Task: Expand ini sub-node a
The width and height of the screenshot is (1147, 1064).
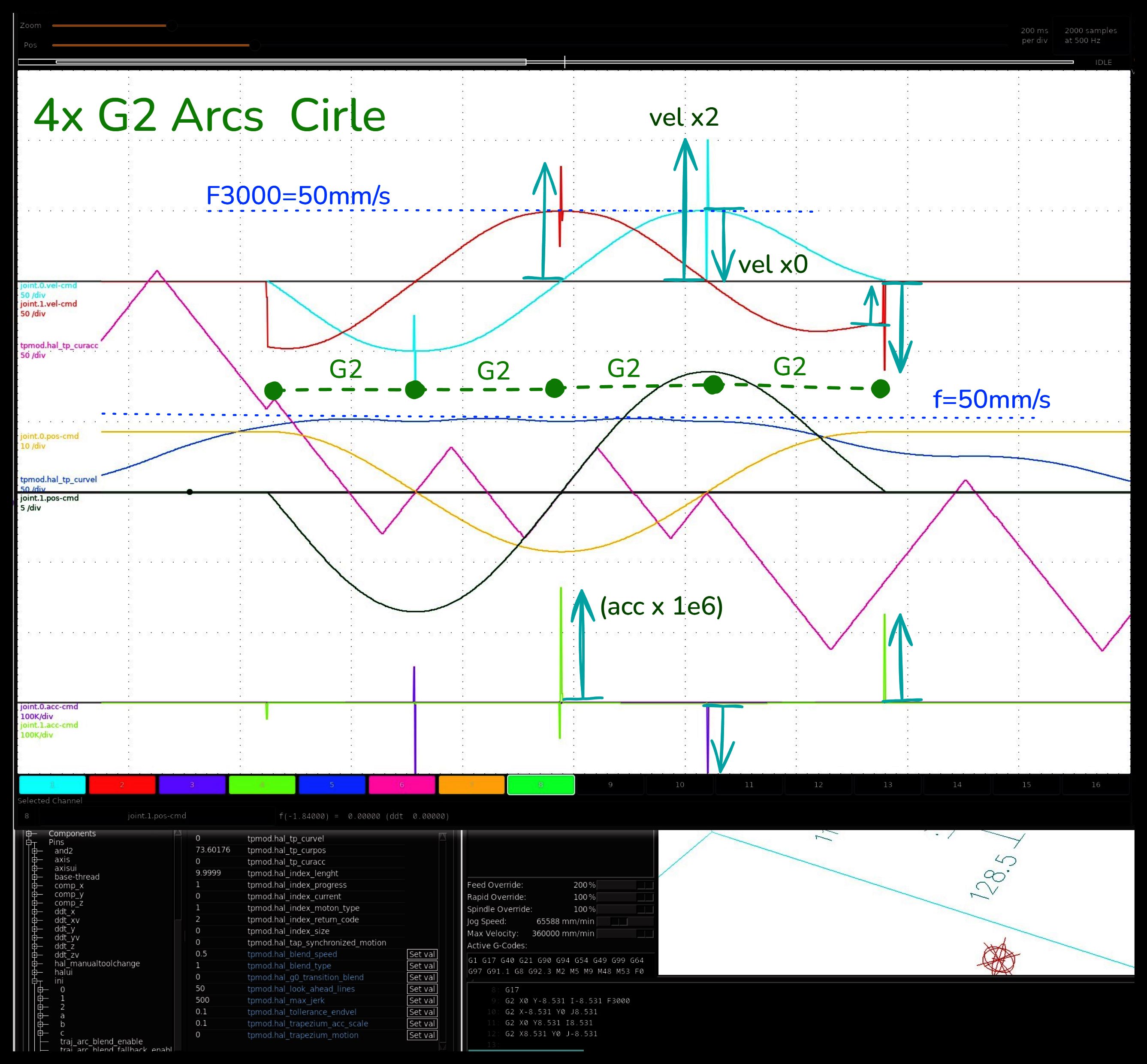Action: pyautogui.click(x=40, y=1016)
